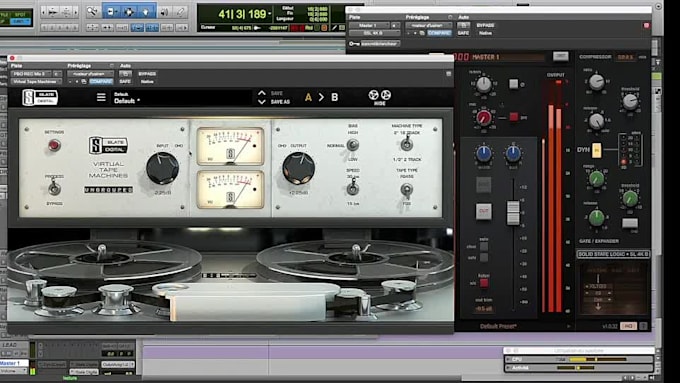Click BYPASS in the SSL plugin header
680x383 pixels.
(485, 25)
